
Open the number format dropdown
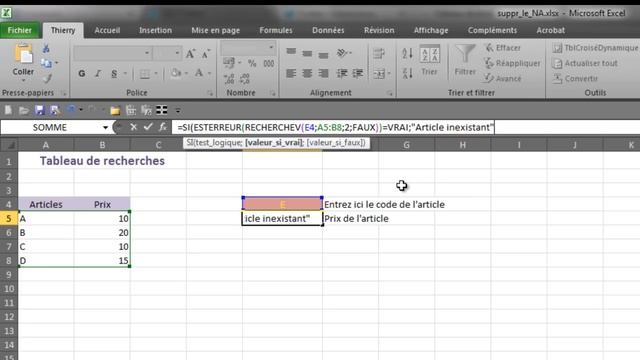point(271,48)
